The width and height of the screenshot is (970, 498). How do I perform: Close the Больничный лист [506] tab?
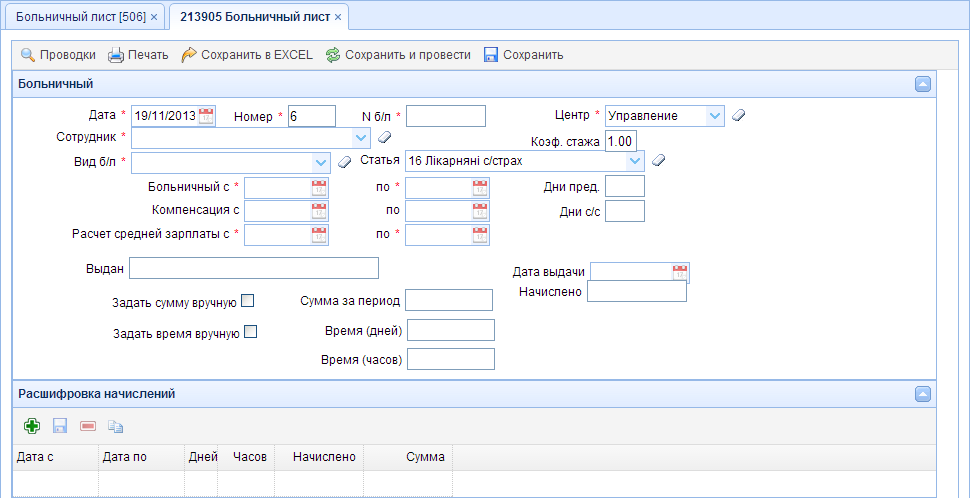point(154,17)
